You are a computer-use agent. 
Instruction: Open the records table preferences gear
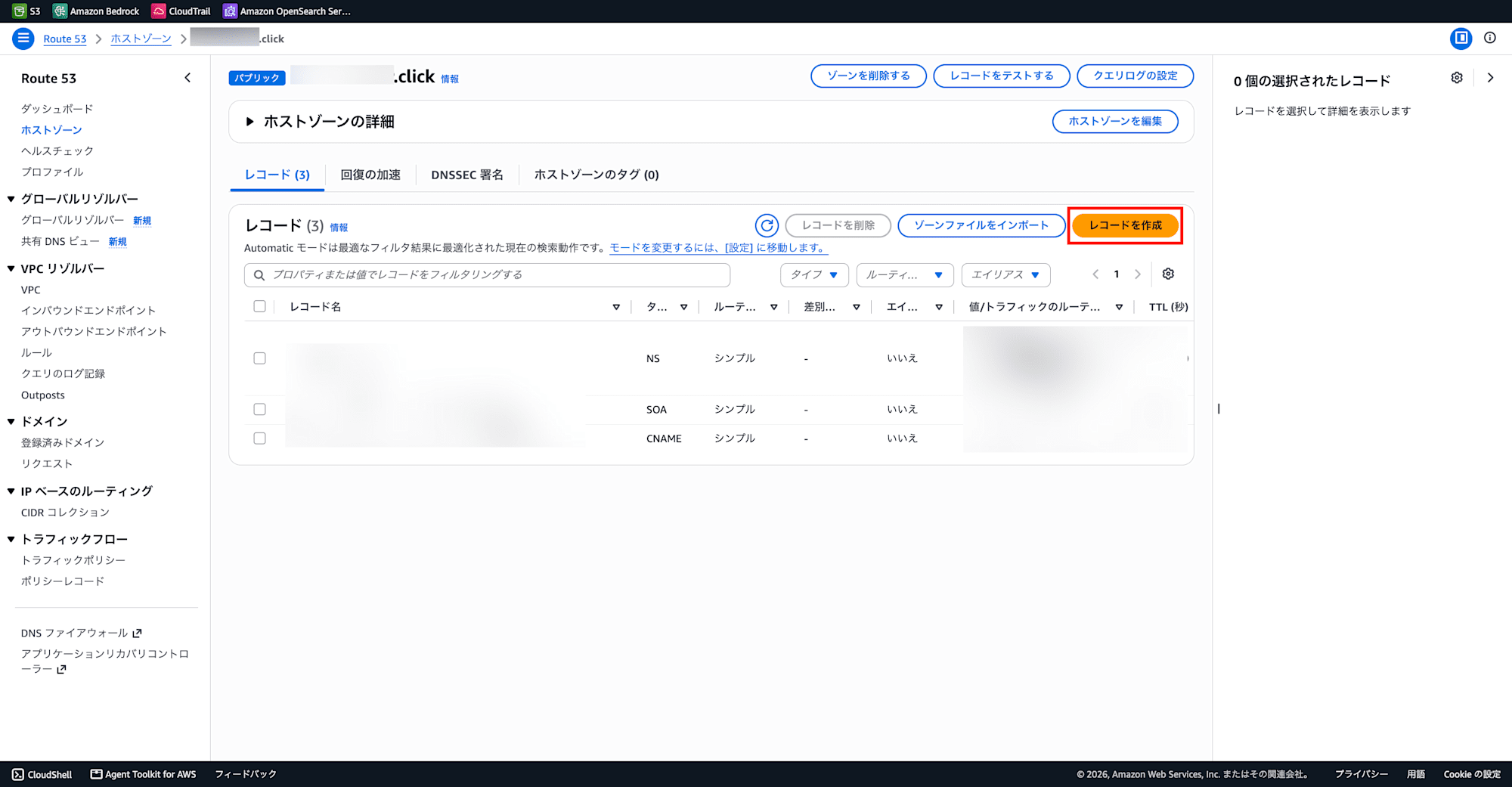point(1168,274)
